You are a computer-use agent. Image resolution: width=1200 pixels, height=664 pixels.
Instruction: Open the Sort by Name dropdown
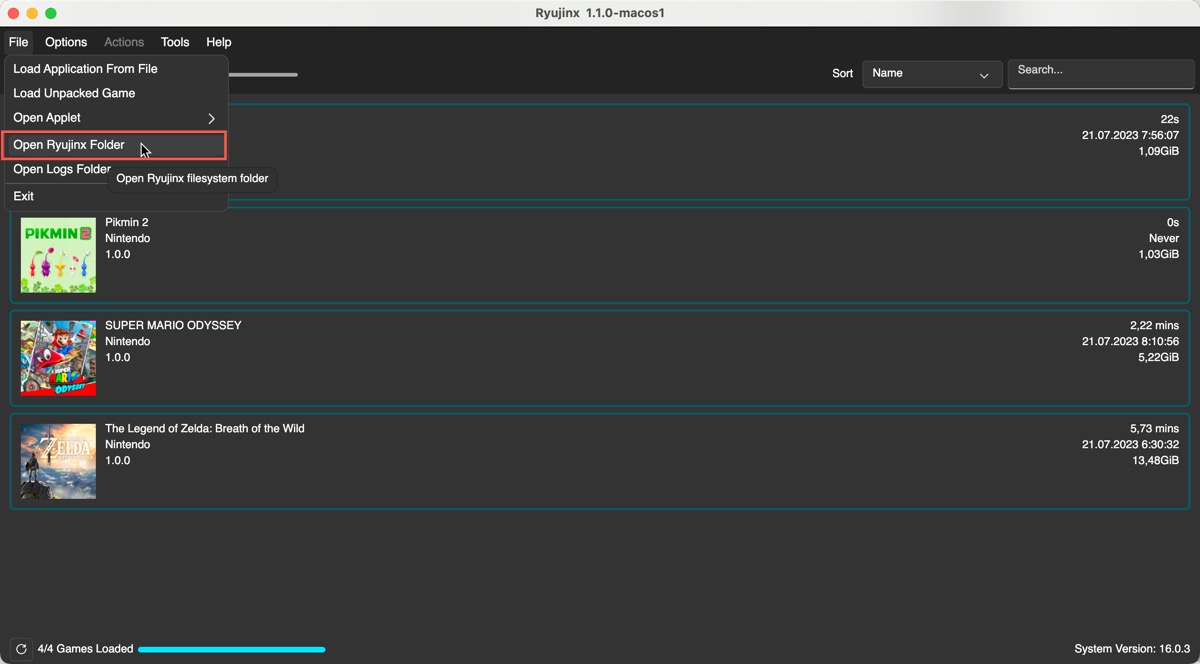[932, 73]
